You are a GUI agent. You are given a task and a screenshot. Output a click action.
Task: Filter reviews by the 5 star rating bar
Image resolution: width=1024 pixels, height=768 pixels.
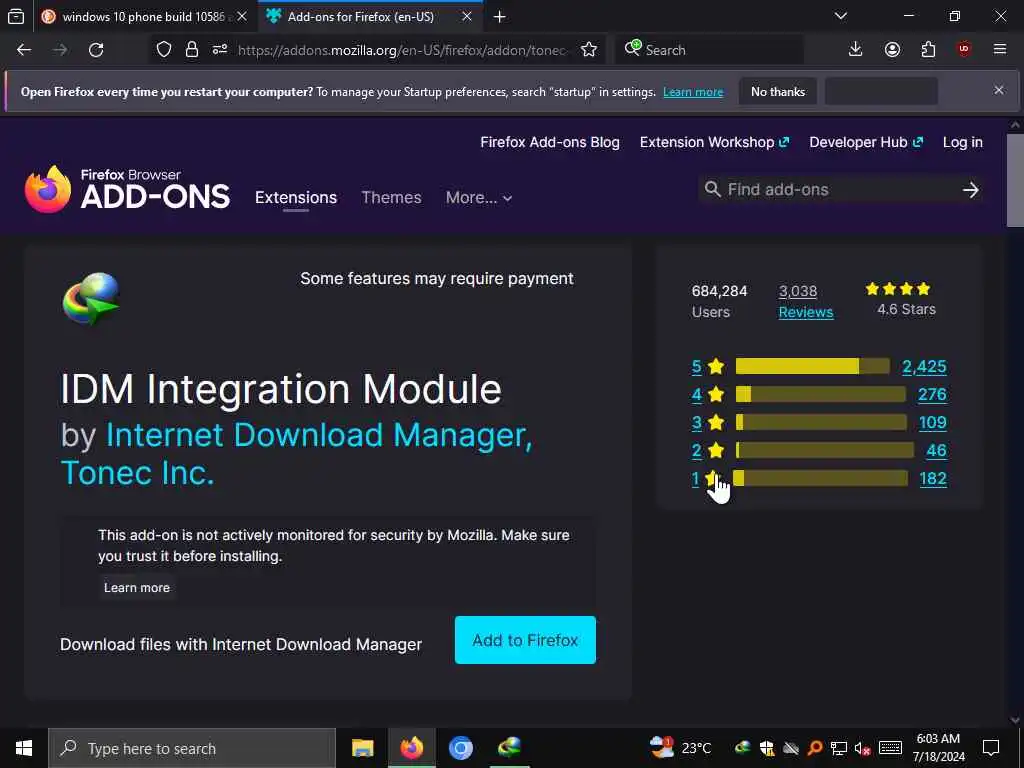812,366
